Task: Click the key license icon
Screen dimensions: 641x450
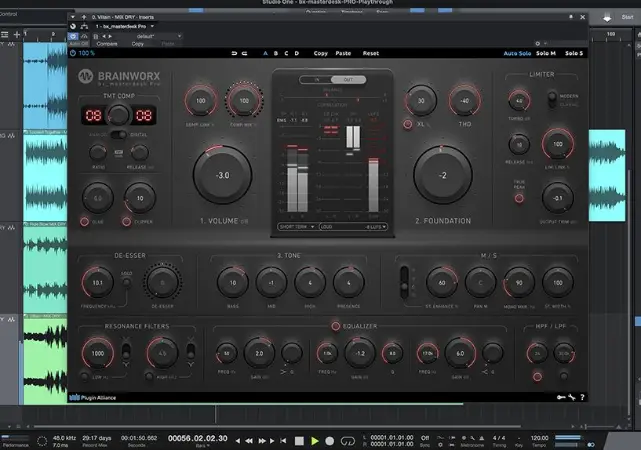Action: click(x=561, y=397)
